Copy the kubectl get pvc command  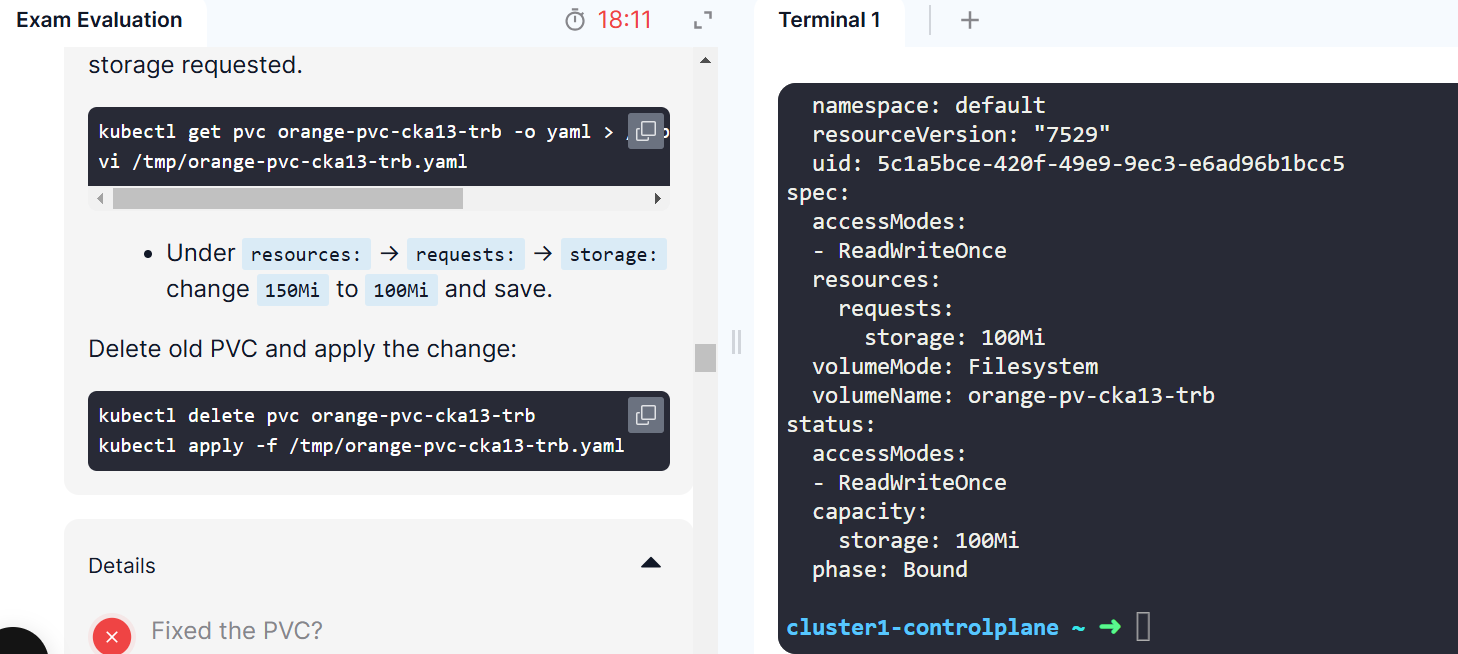[x=646, y=131]
